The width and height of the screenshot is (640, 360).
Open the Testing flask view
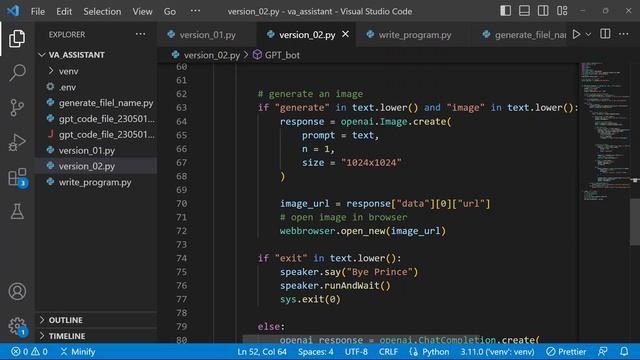point(17,211)
